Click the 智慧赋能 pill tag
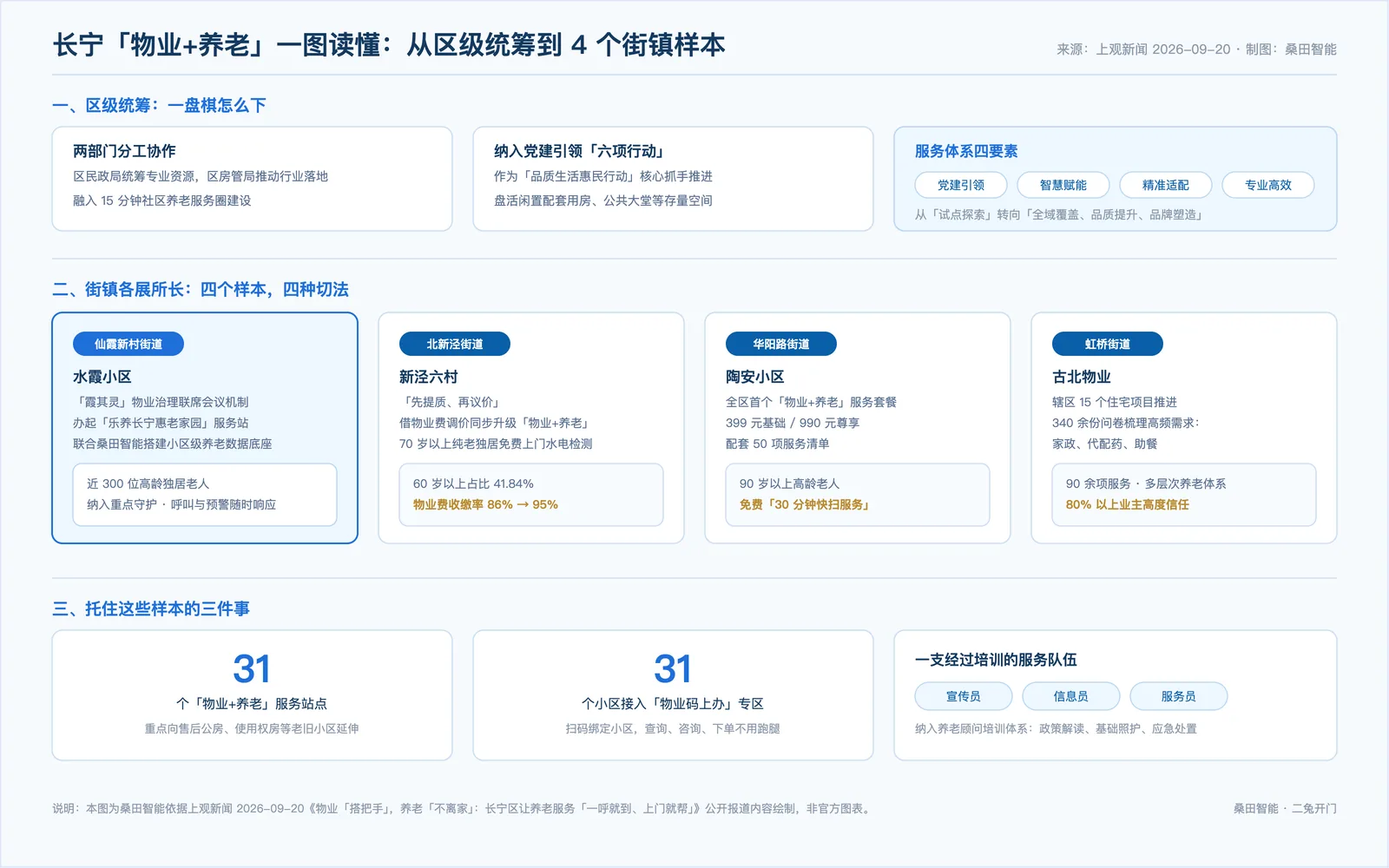 click(1063, 185)
